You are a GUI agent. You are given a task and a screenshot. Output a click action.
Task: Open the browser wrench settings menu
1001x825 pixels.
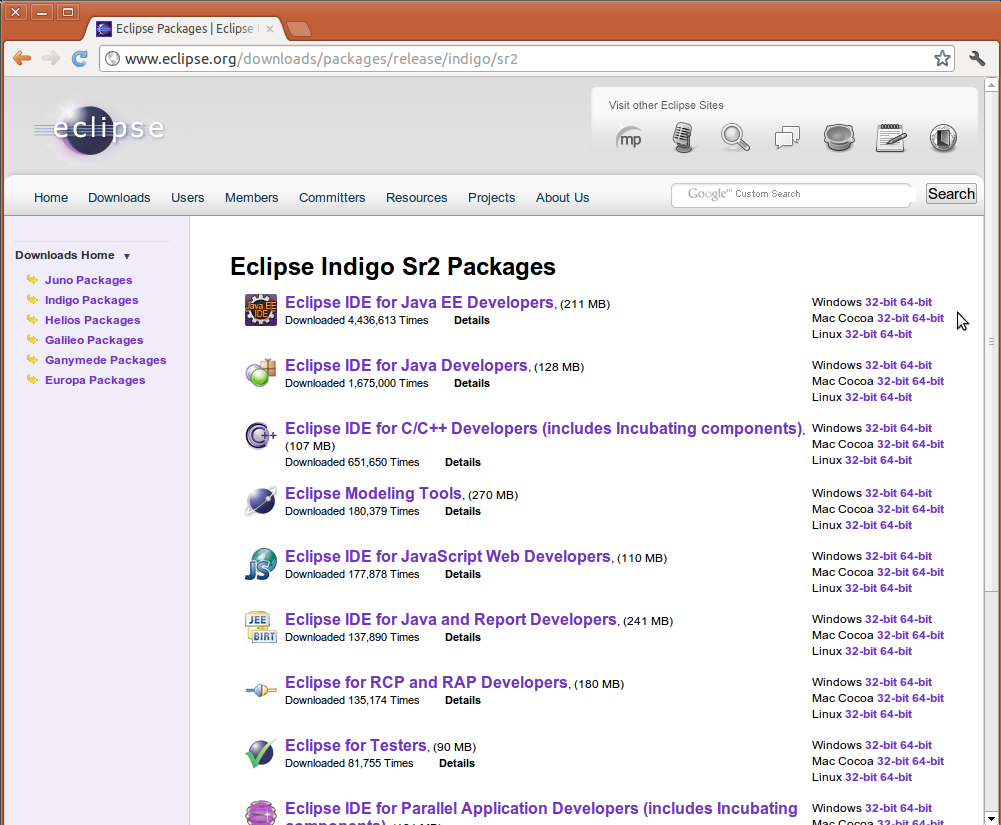[x=977, y=59]
